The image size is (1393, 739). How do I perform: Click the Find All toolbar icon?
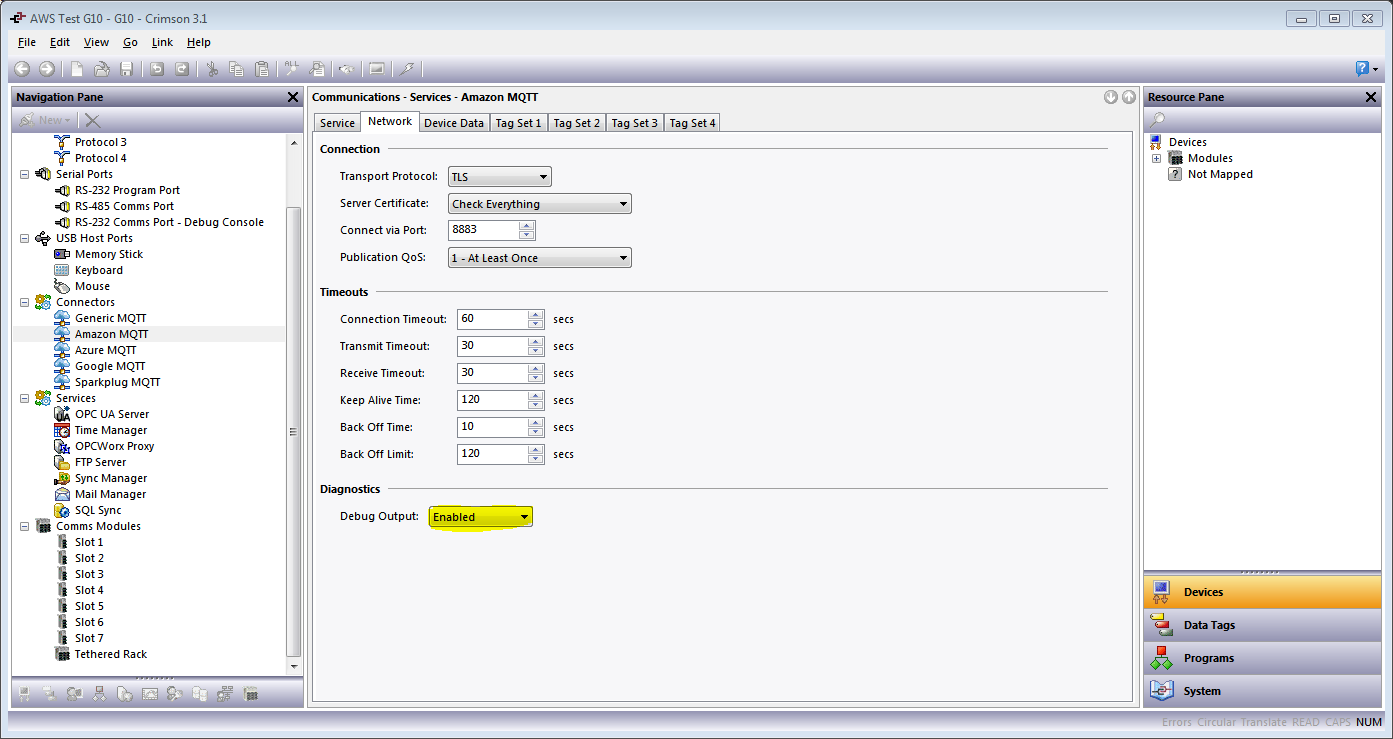coord(292,69)
